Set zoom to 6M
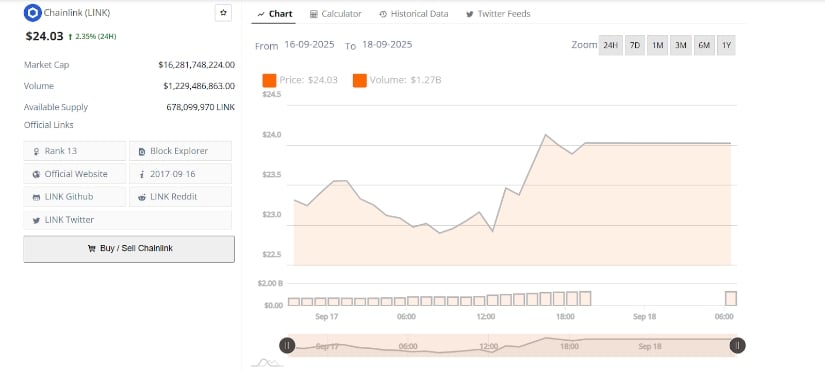The image size is (825, 370). (x=704, y=45)
